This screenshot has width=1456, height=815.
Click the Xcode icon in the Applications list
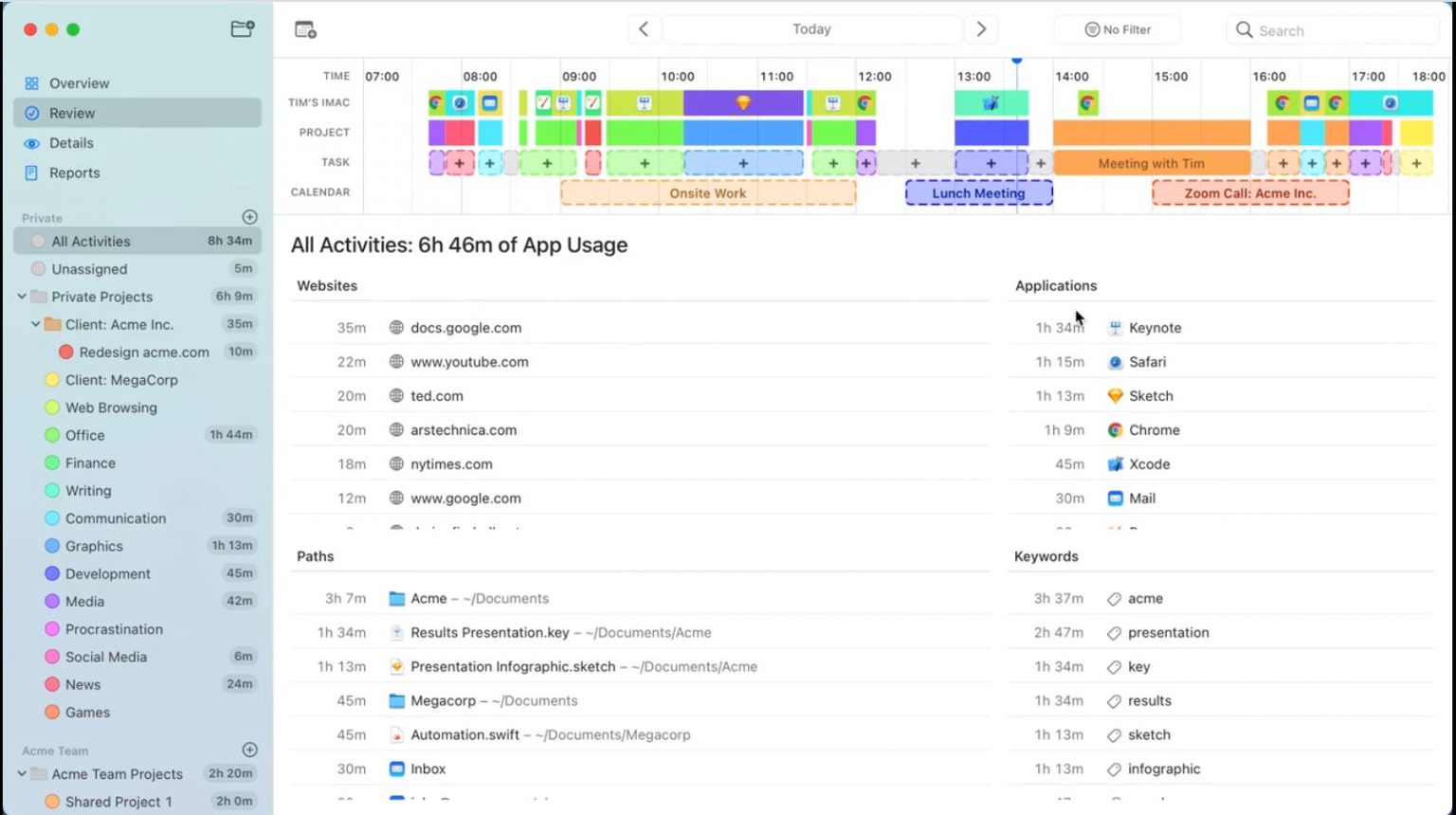point(1114,463)
